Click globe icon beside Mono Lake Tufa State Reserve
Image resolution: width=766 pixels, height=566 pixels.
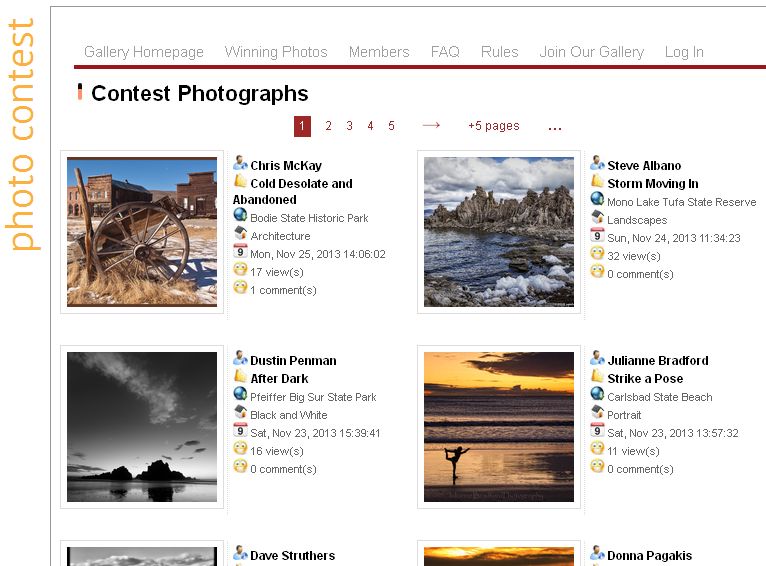(597, 199)
